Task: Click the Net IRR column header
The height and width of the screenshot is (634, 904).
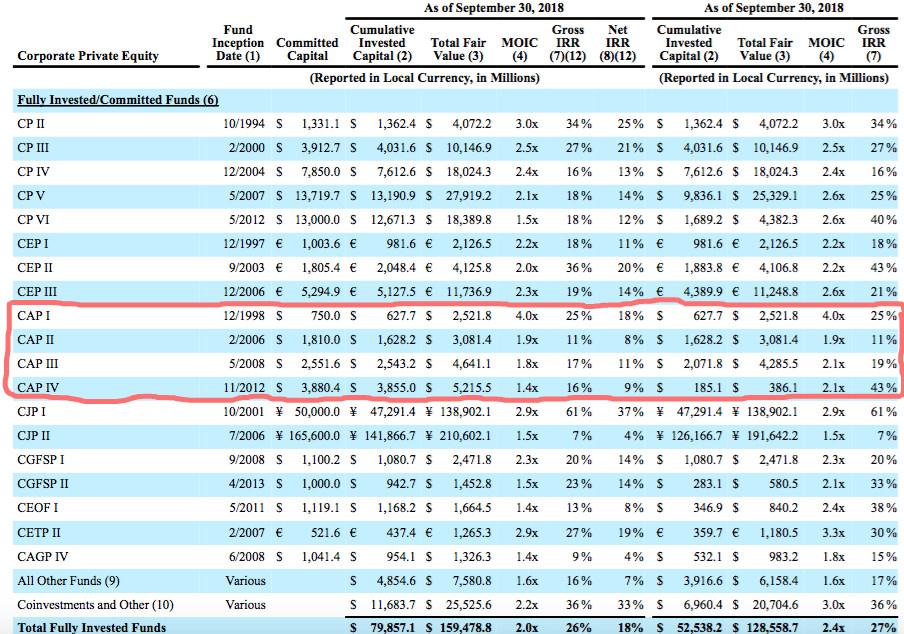Action: click(x=618, y=43)
